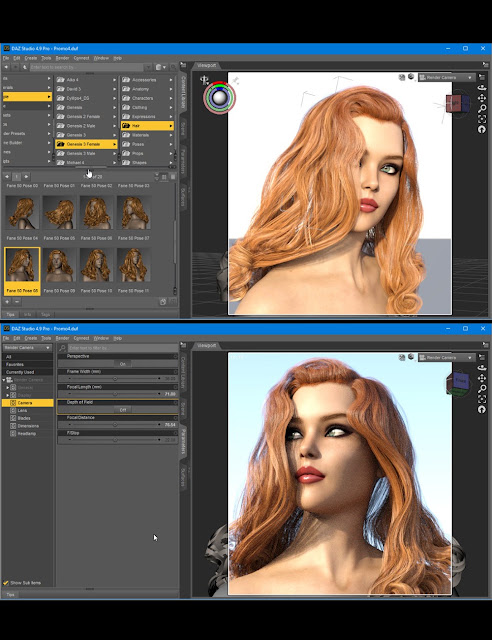Adjust the Focal Distance slider
This screenshot has width=492, height=640.
(114, 425)
